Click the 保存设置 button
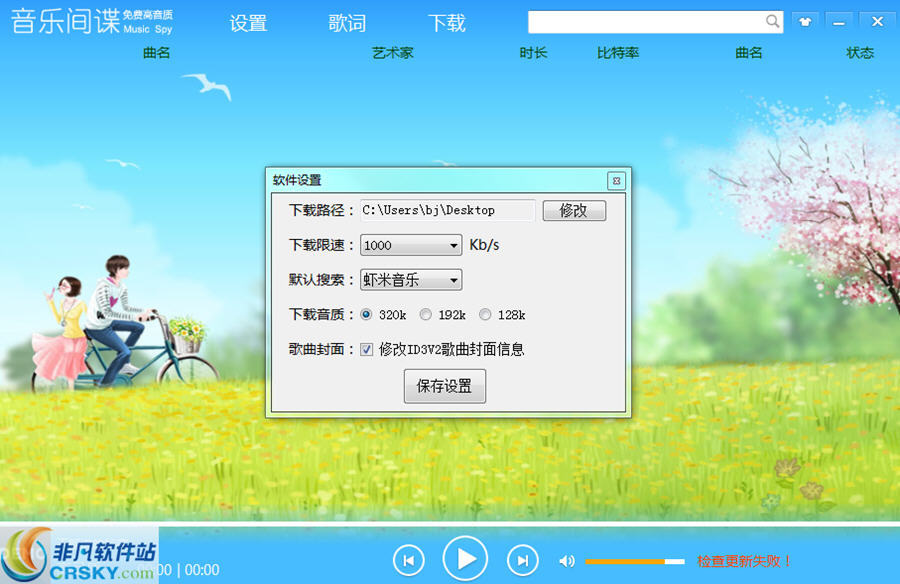 445,386
